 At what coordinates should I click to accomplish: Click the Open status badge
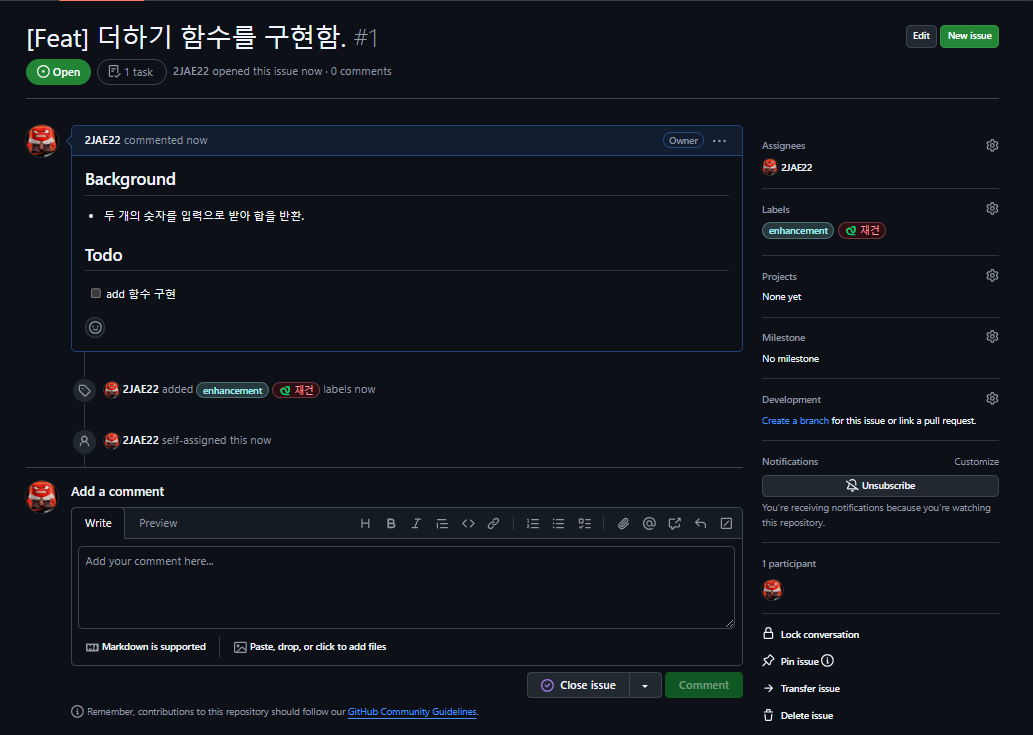coord(58,72)
